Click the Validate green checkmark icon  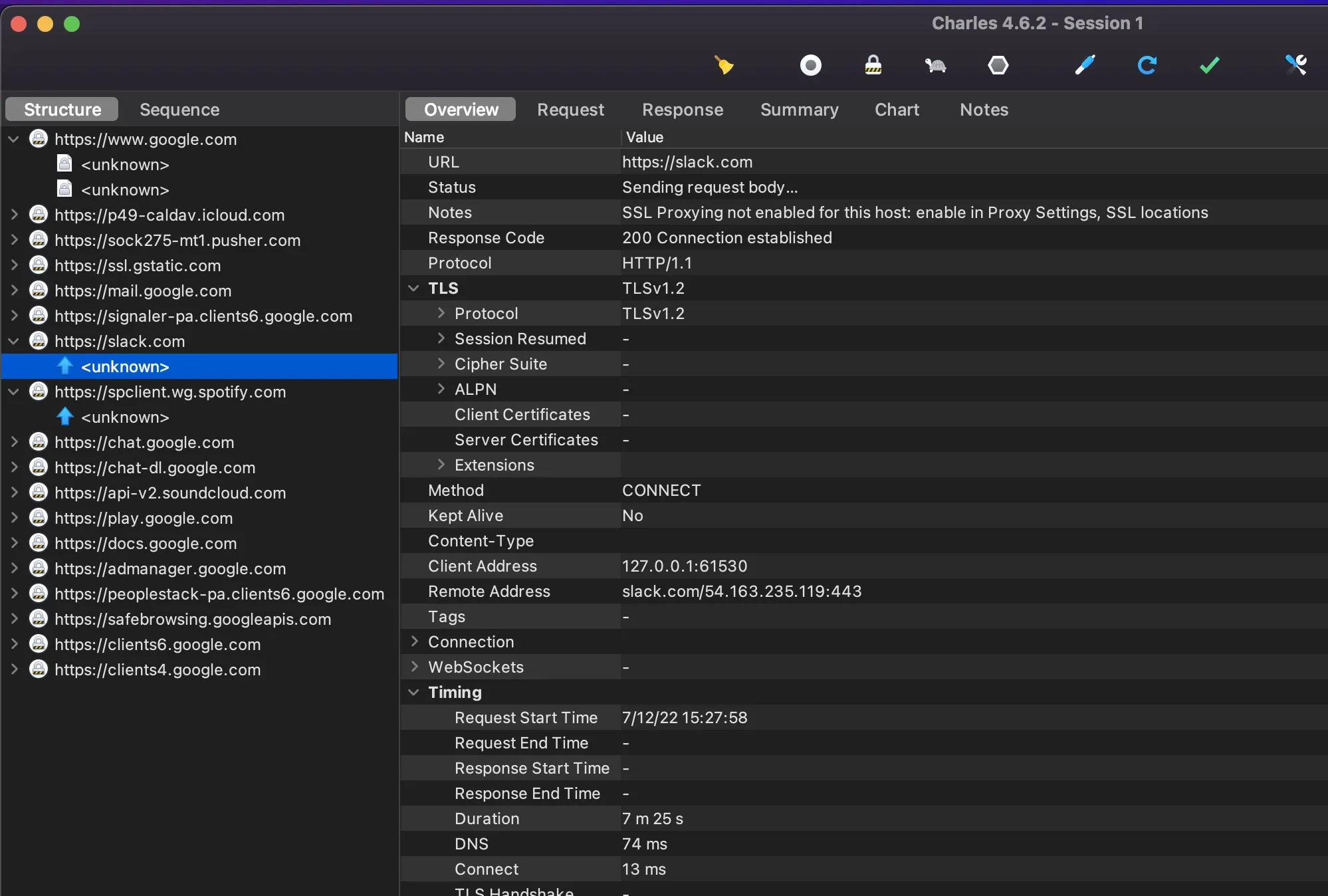coord(1209,65)
